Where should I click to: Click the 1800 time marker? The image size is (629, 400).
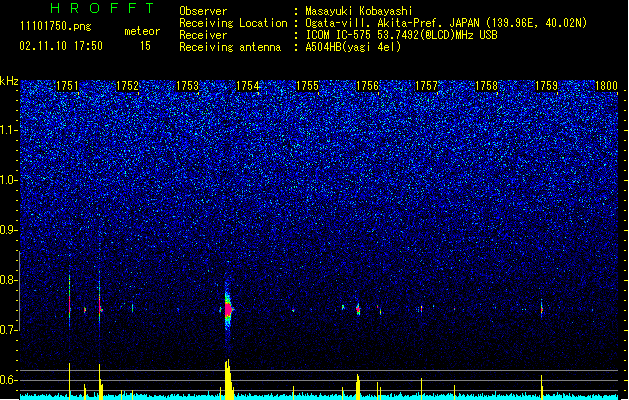click(x=606, y=86)
